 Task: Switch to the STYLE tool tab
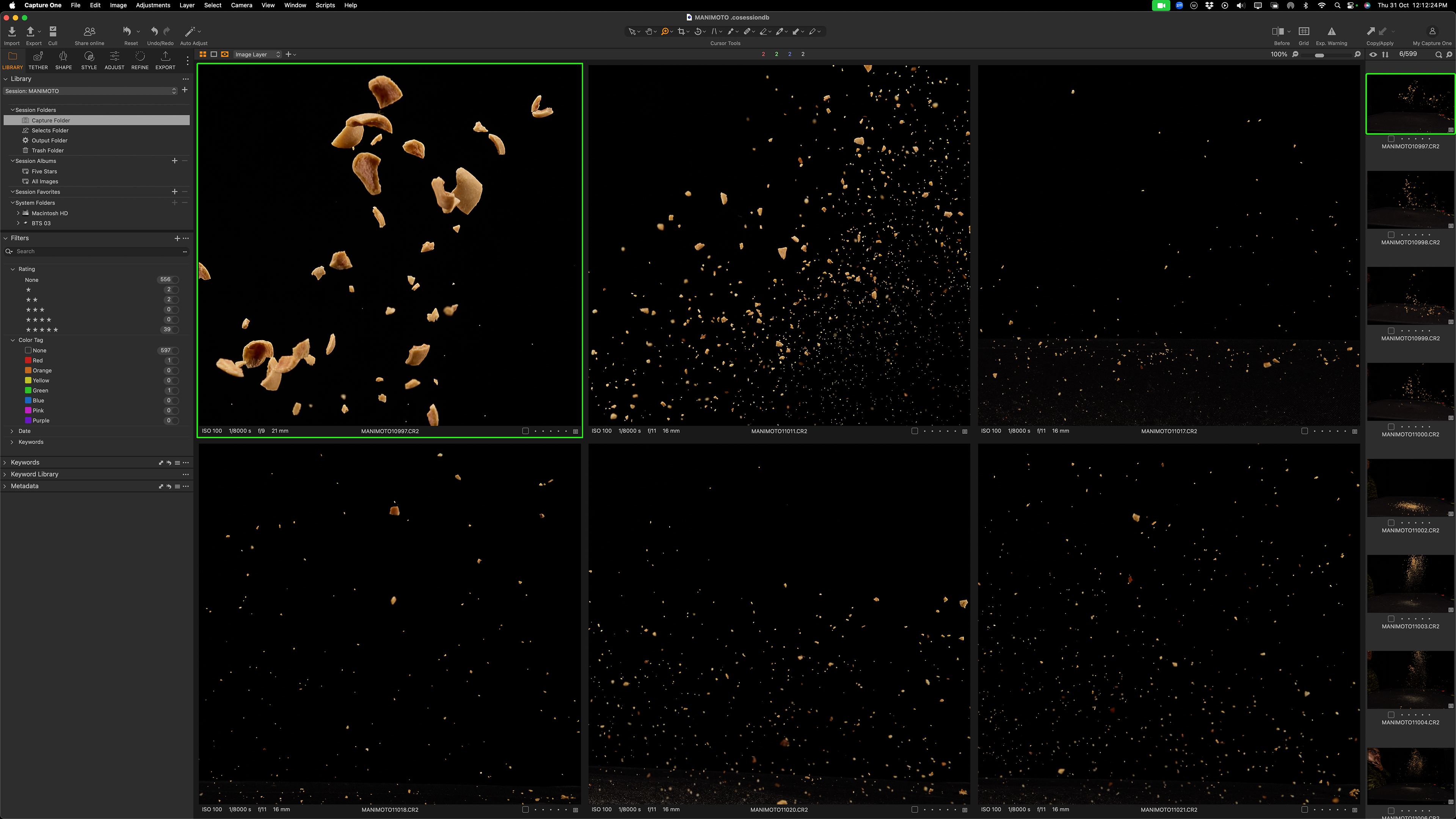[x=89, y=60]
